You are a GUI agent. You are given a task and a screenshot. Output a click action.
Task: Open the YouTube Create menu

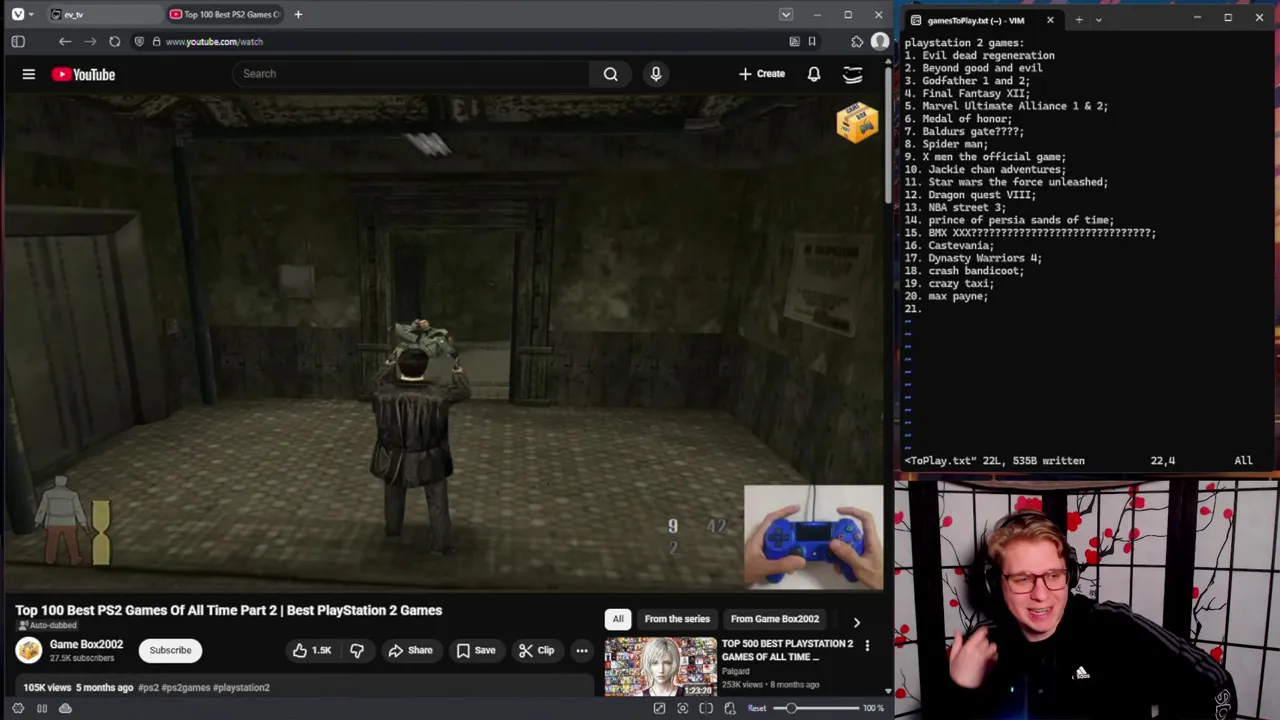(762, 73)
